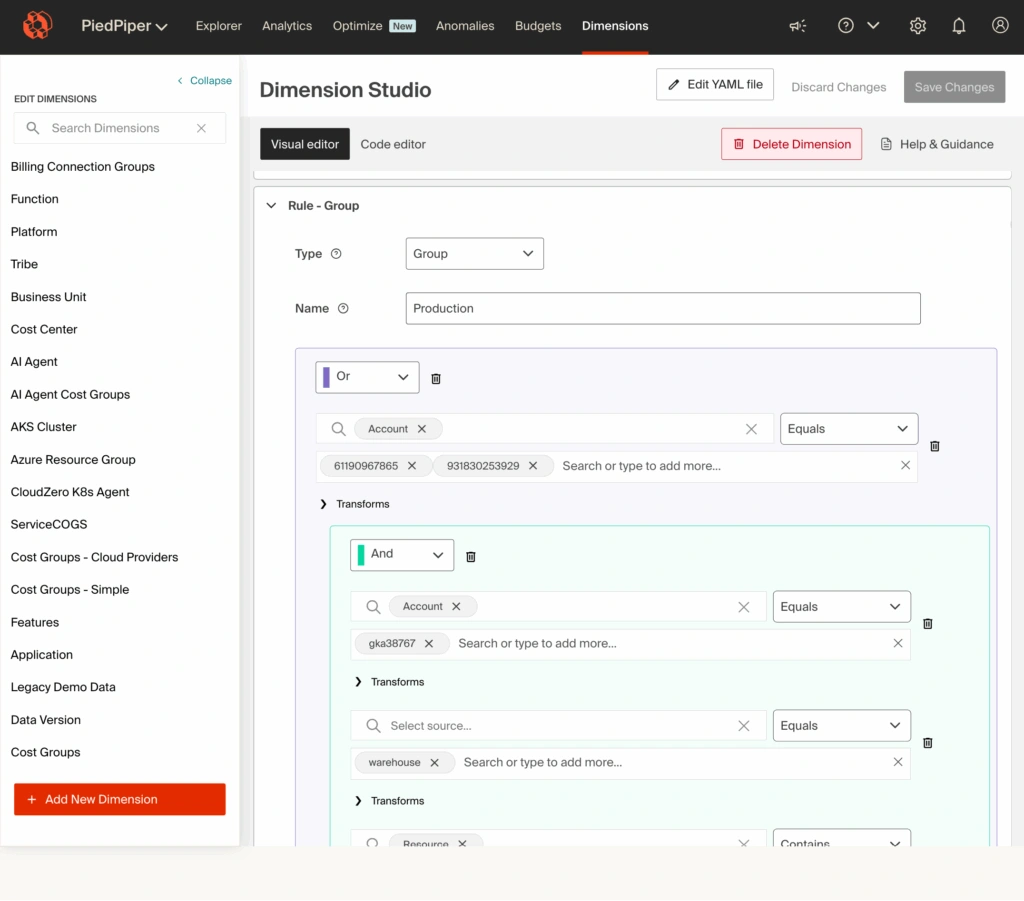Delete the Or condition group via trash icon

(436, 378)
